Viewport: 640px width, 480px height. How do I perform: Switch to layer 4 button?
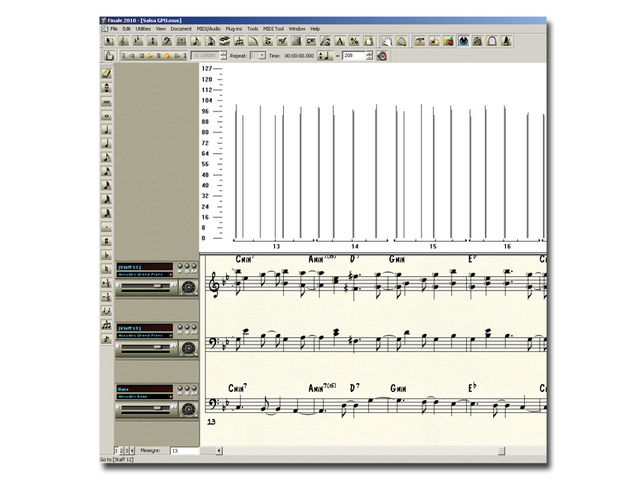click(x=132, y=451)
